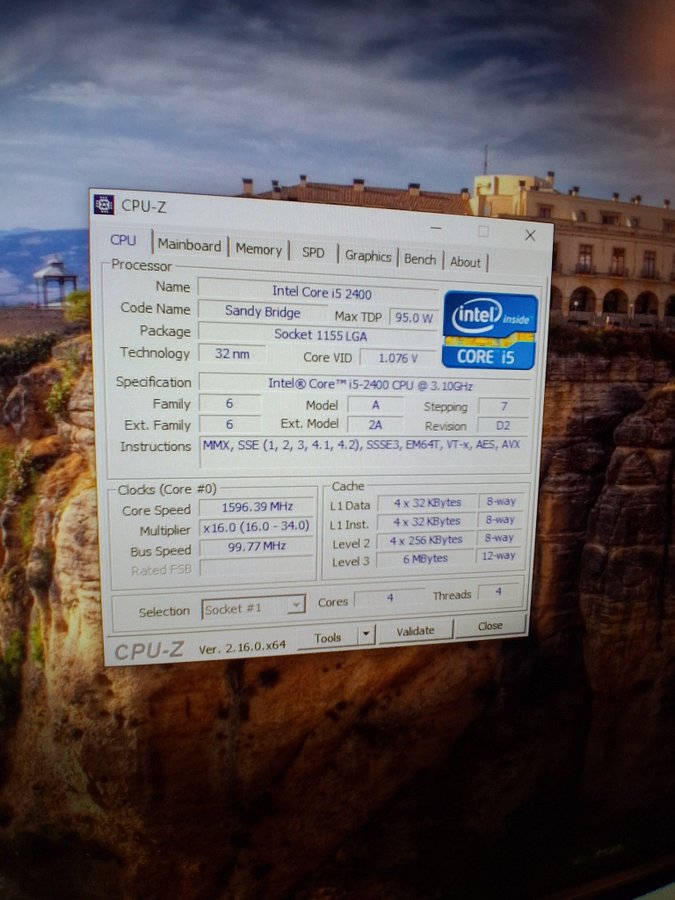The height and width of the screenshot is (900, 675).
Task: Close the CPU-Z window with X
Action: [x=530, y=236]
